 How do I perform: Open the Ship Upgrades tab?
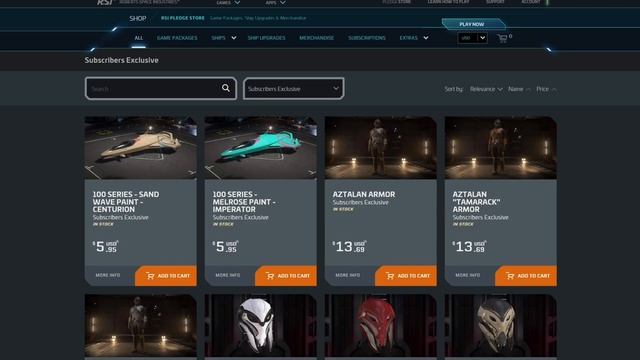(x=267, y=38)
